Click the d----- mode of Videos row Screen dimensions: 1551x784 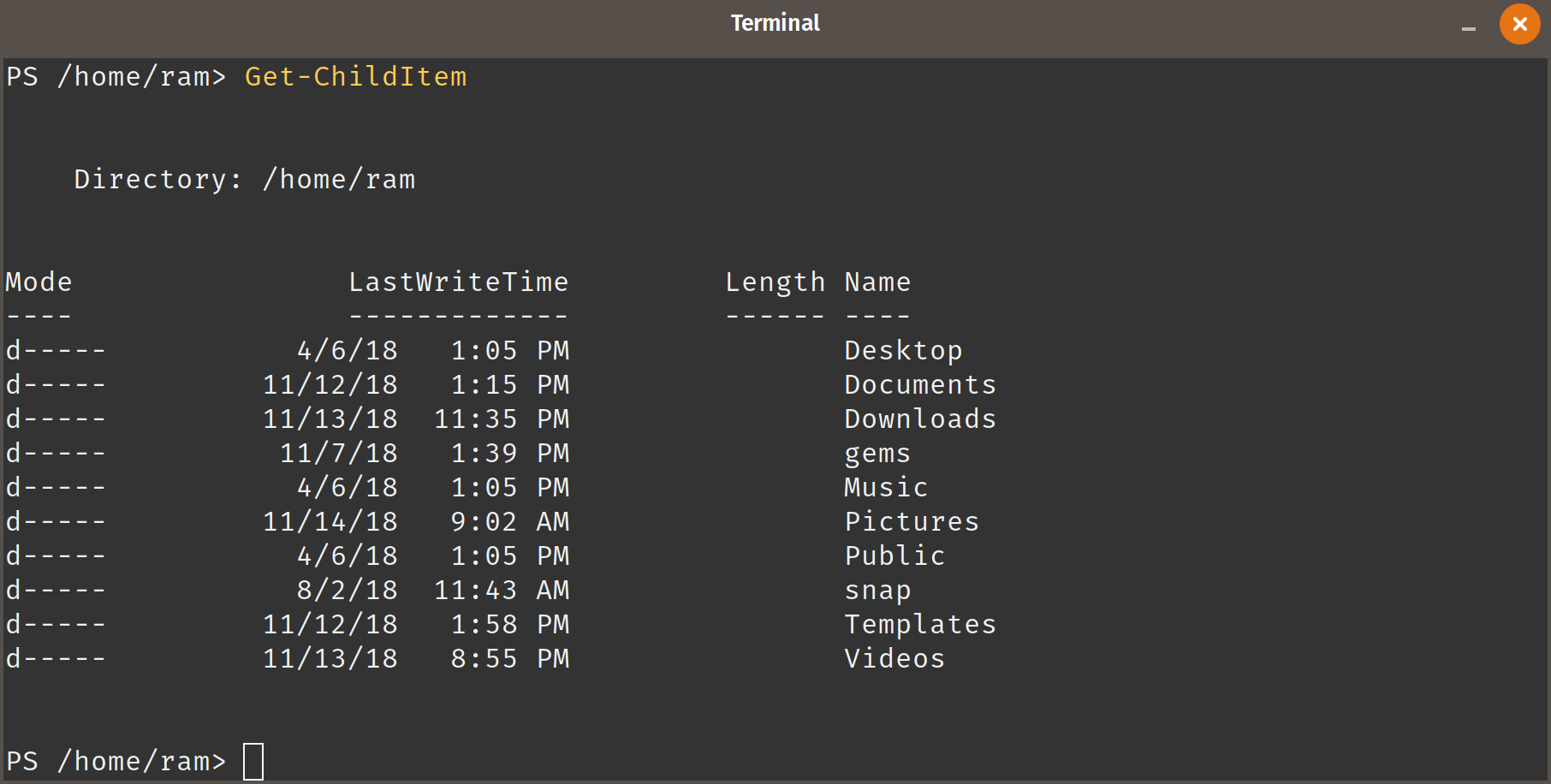(56, 659)
